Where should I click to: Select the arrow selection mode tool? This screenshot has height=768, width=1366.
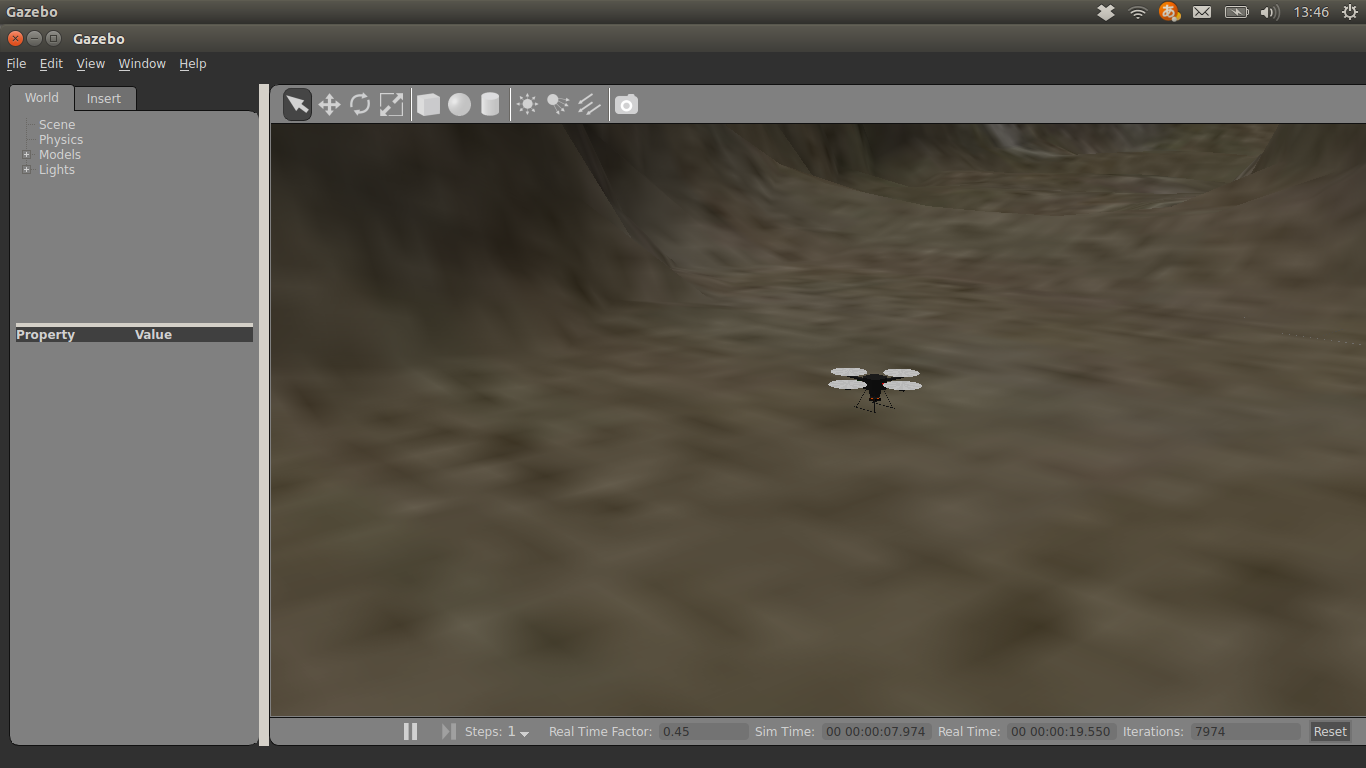(x=297, y=104)
